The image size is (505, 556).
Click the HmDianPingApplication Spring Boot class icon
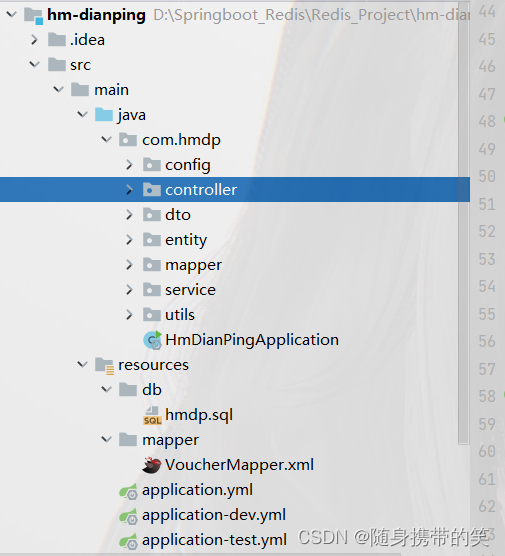click(x=153, y=340)
